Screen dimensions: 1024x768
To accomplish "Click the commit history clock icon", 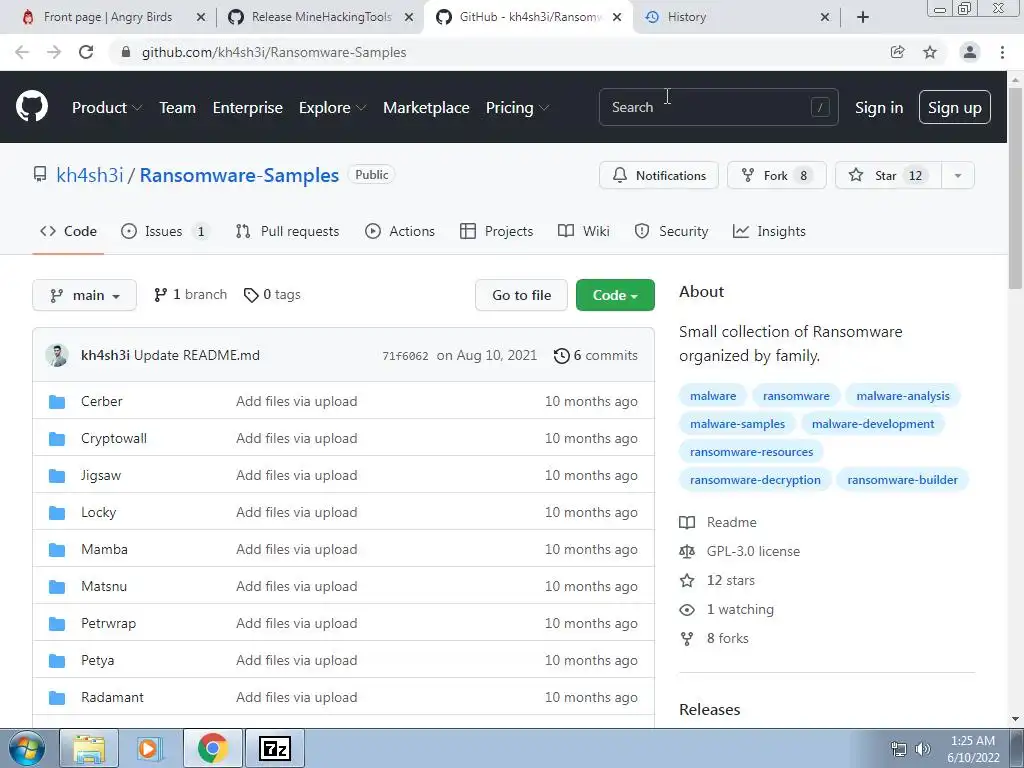I will (x=561, y=355).
